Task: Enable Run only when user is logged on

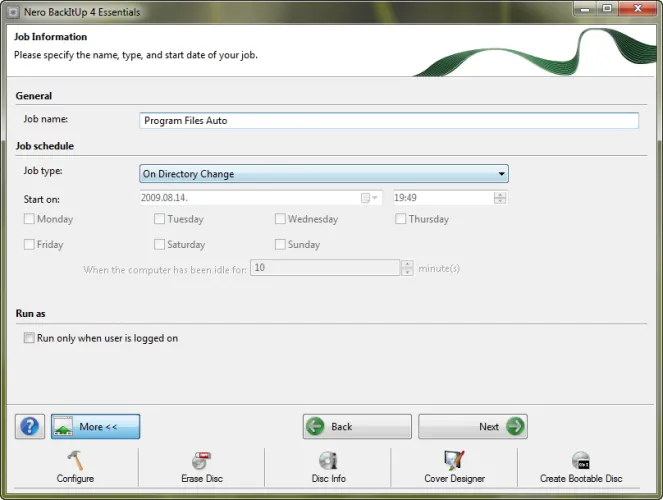Action: pos(29,338)
